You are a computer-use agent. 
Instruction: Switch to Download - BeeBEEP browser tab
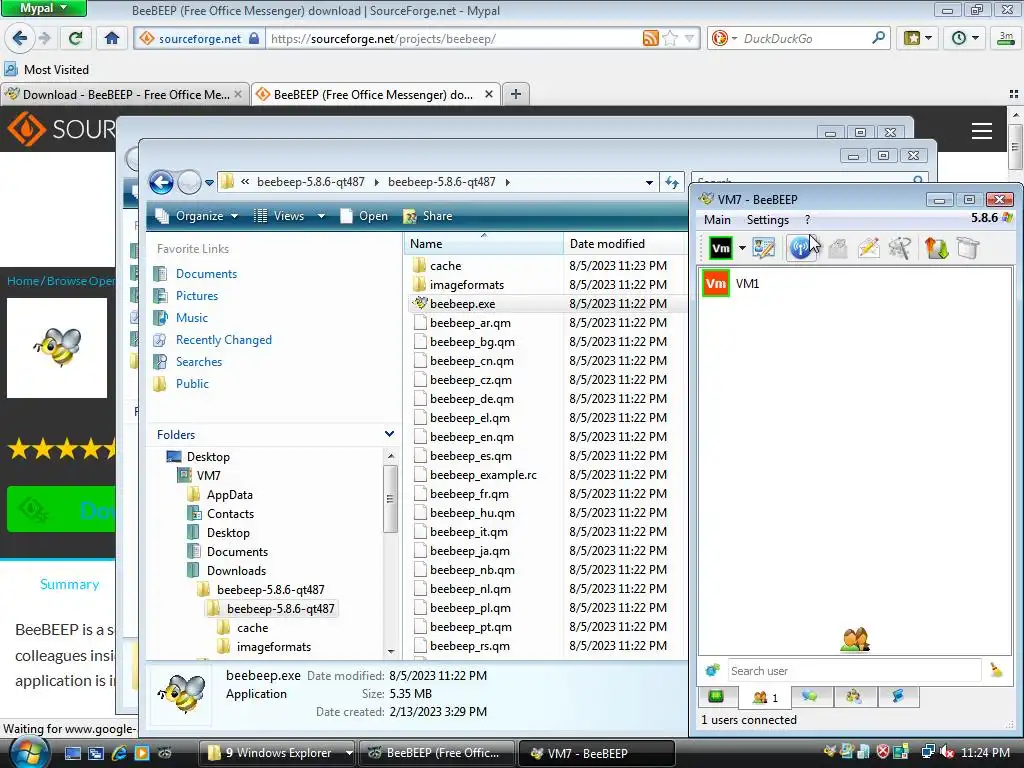click(125, 95)
